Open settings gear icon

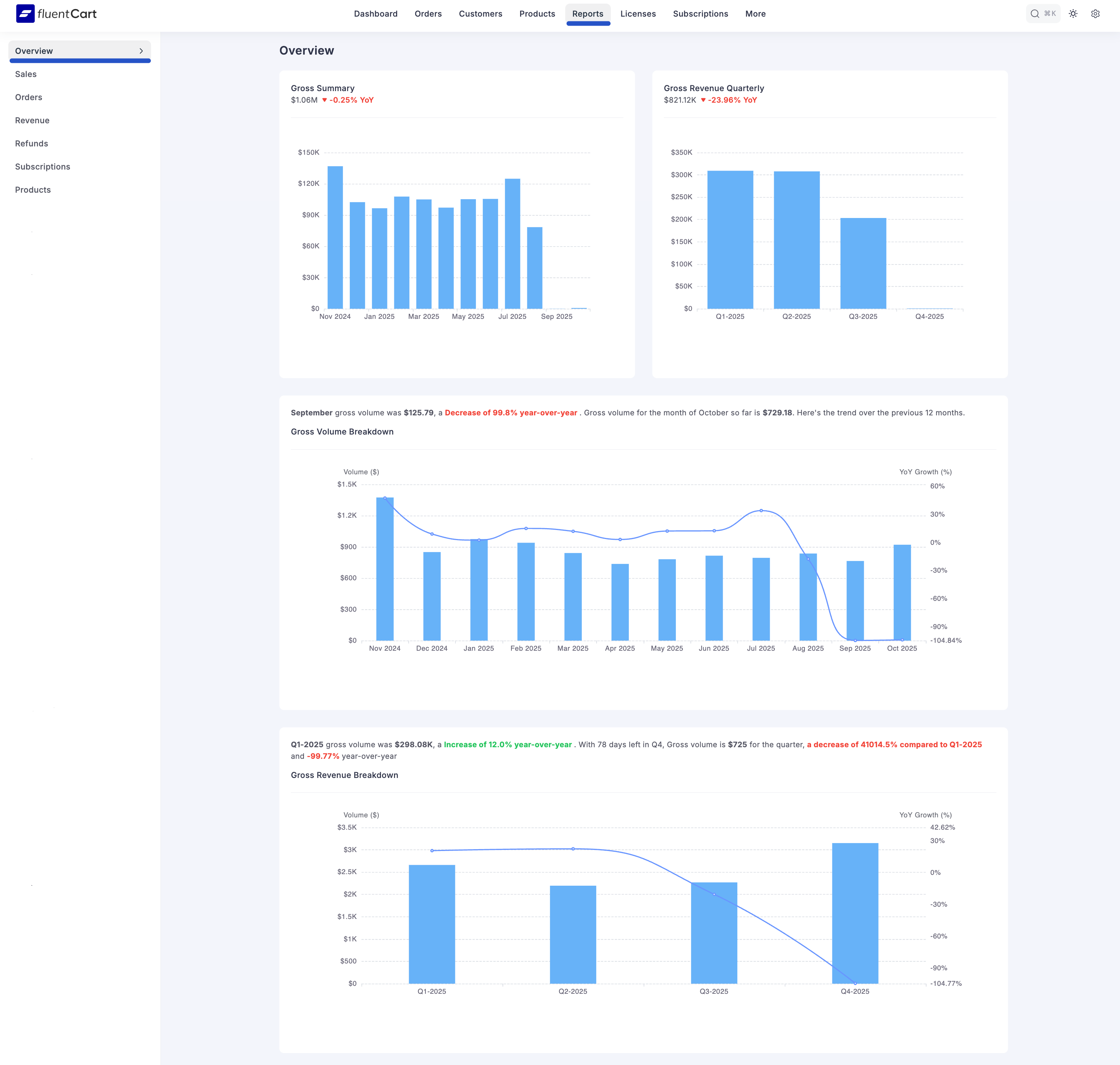point(1095,14)
